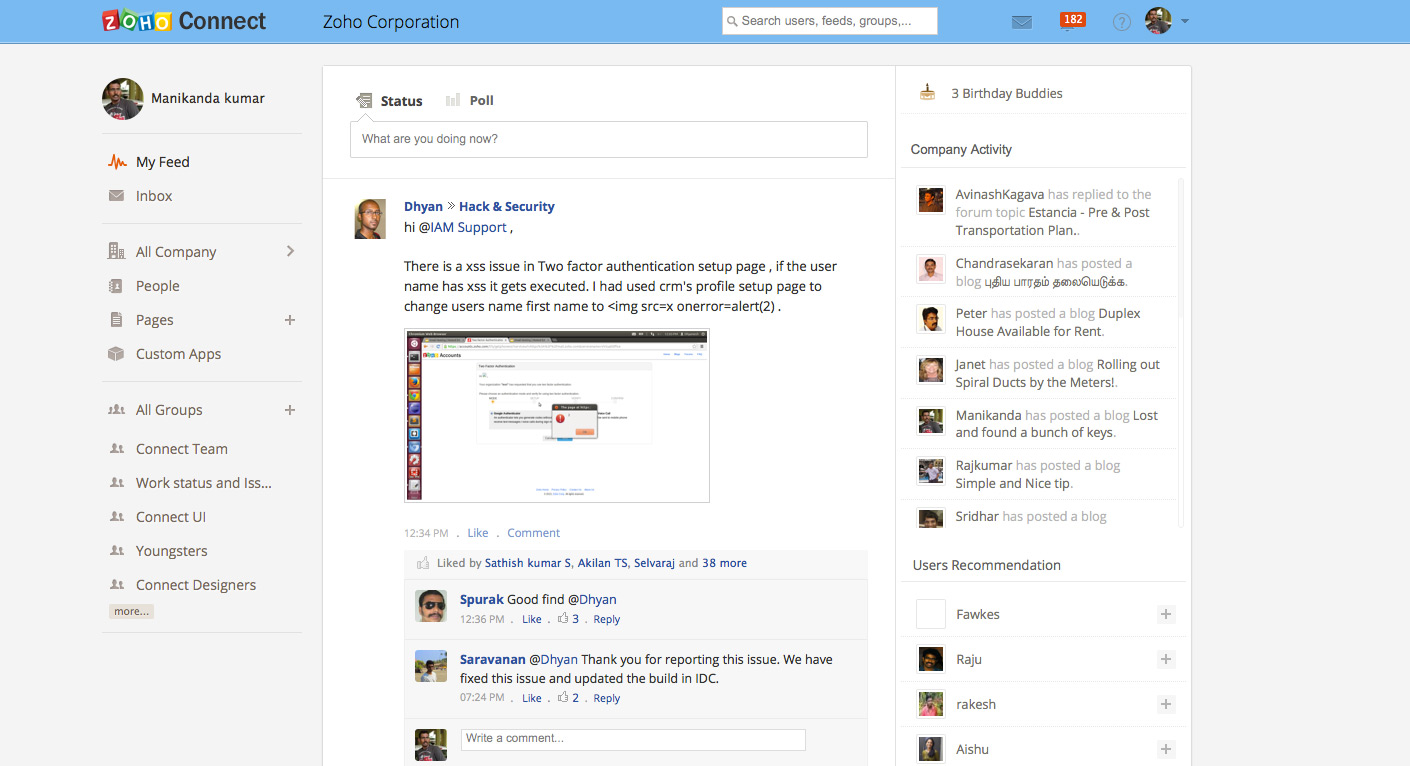Open Dhyan's profile name link

tap(423, 206)
